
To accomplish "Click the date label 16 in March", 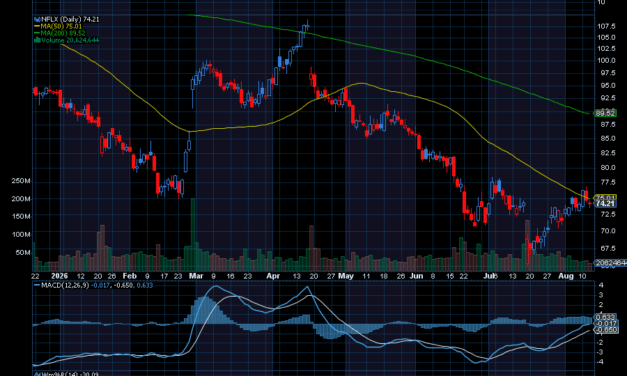I will coord(230,276).
